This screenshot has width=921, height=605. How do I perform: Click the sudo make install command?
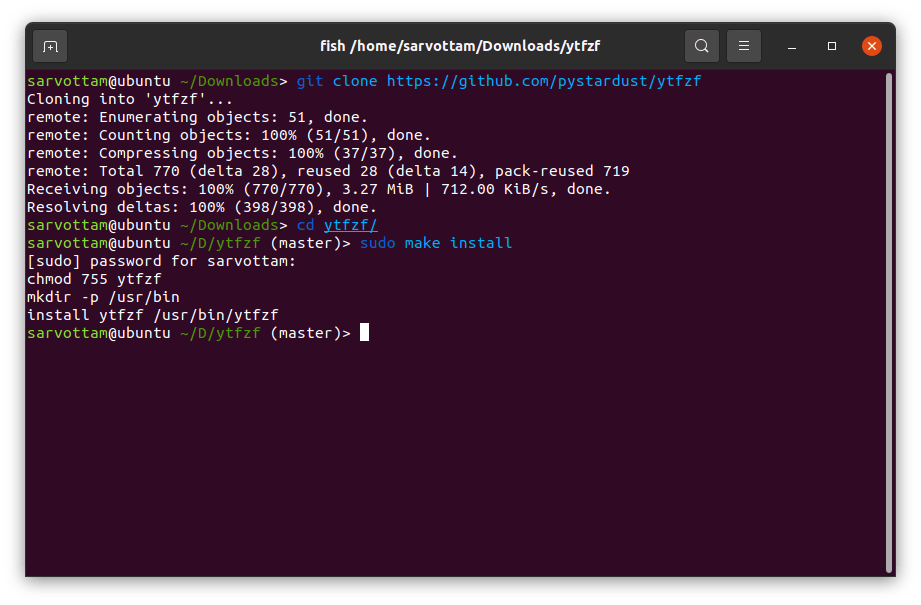[x=440, y=243]
